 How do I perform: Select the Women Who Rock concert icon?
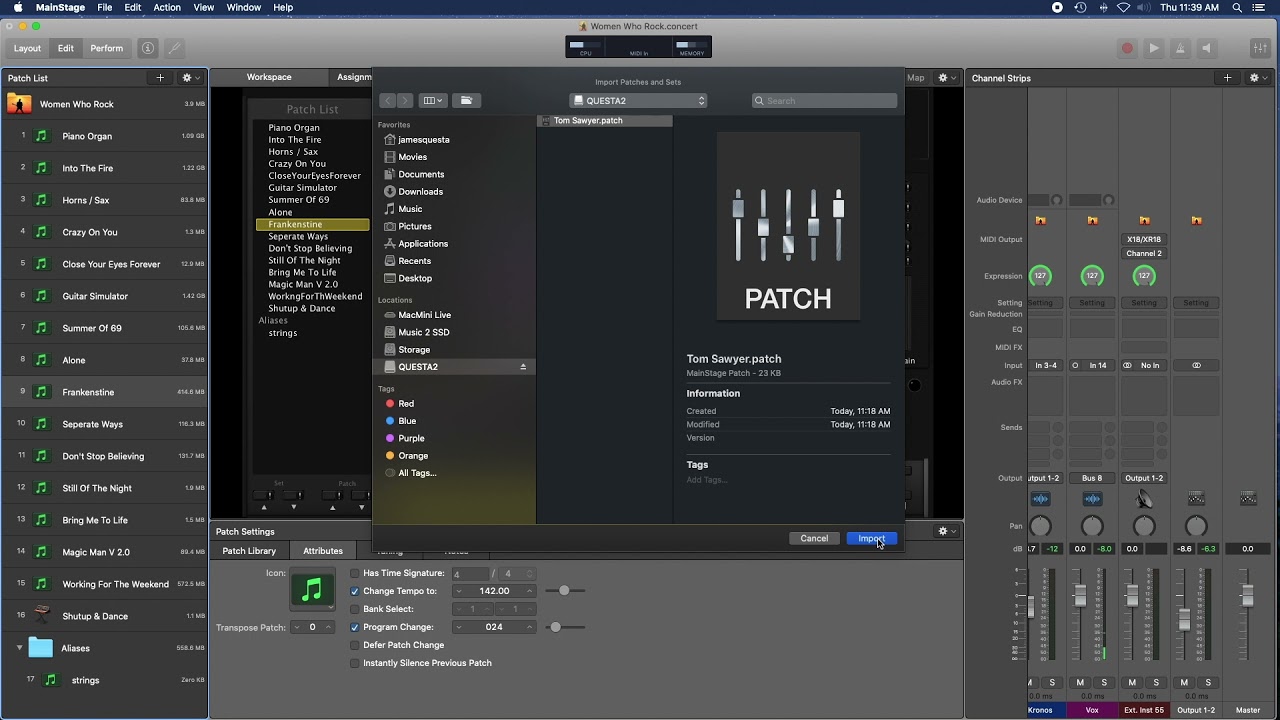click(x=19, y=104)
